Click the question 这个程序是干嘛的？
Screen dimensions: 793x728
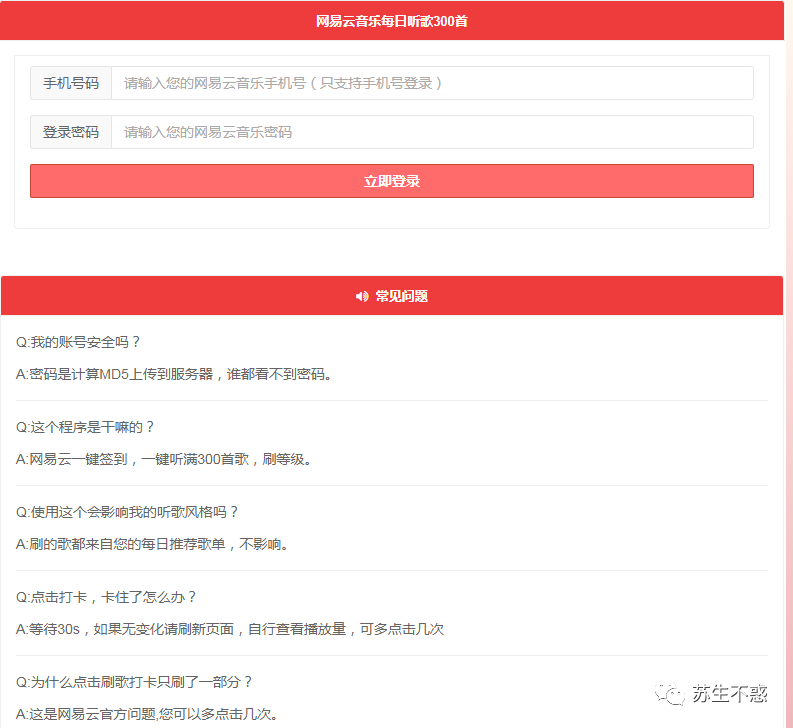point(85,427)
